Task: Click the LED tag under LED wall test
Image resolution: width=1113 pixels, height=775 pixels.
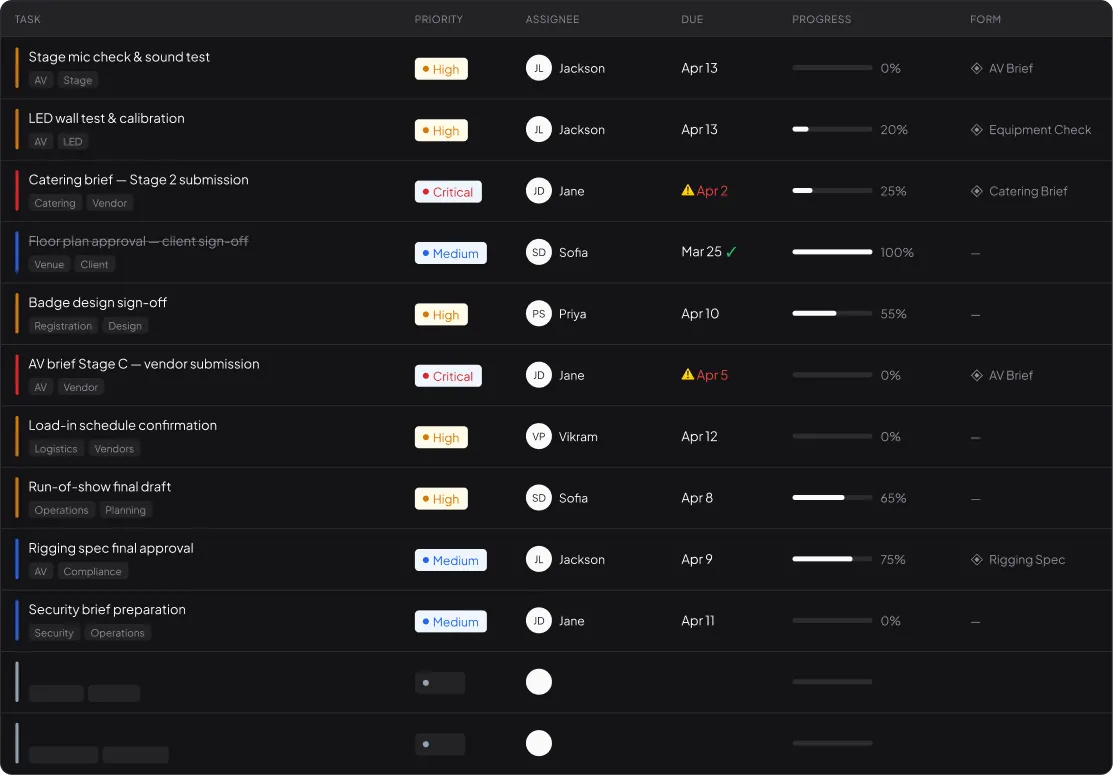Action: click(72, 141)
